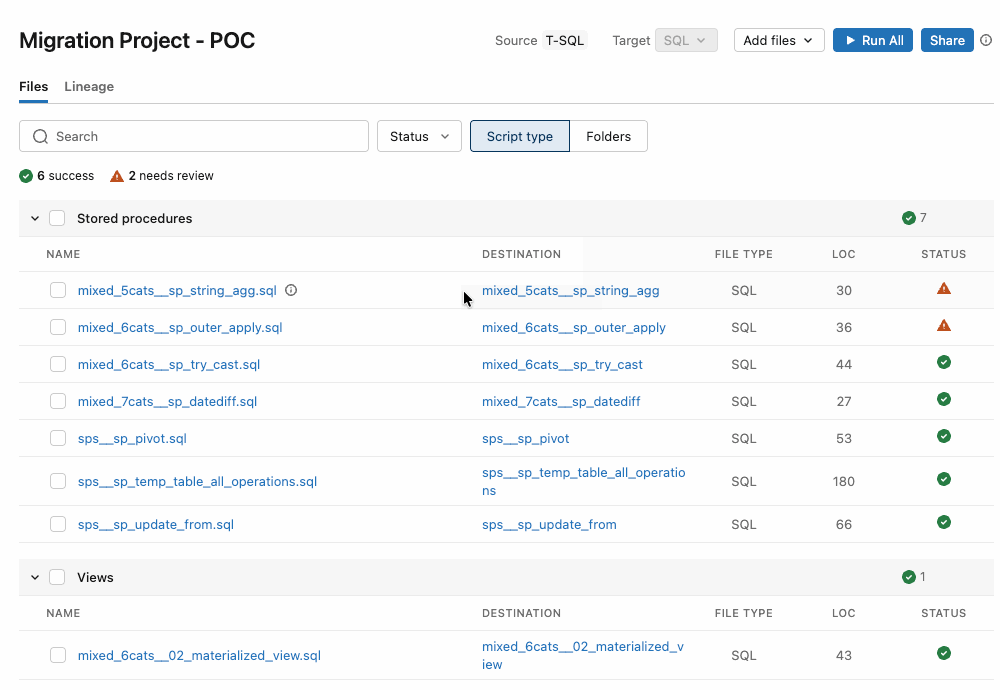Open file sps__sp_temp_table_all_operations.sql
Screen dimensions: 1000x690
(x=197, y=481)
